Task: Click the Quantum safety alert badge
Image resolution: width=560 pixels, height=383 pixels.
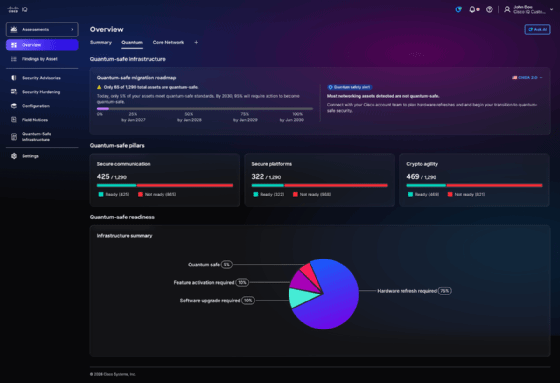Action: [350, 87]
